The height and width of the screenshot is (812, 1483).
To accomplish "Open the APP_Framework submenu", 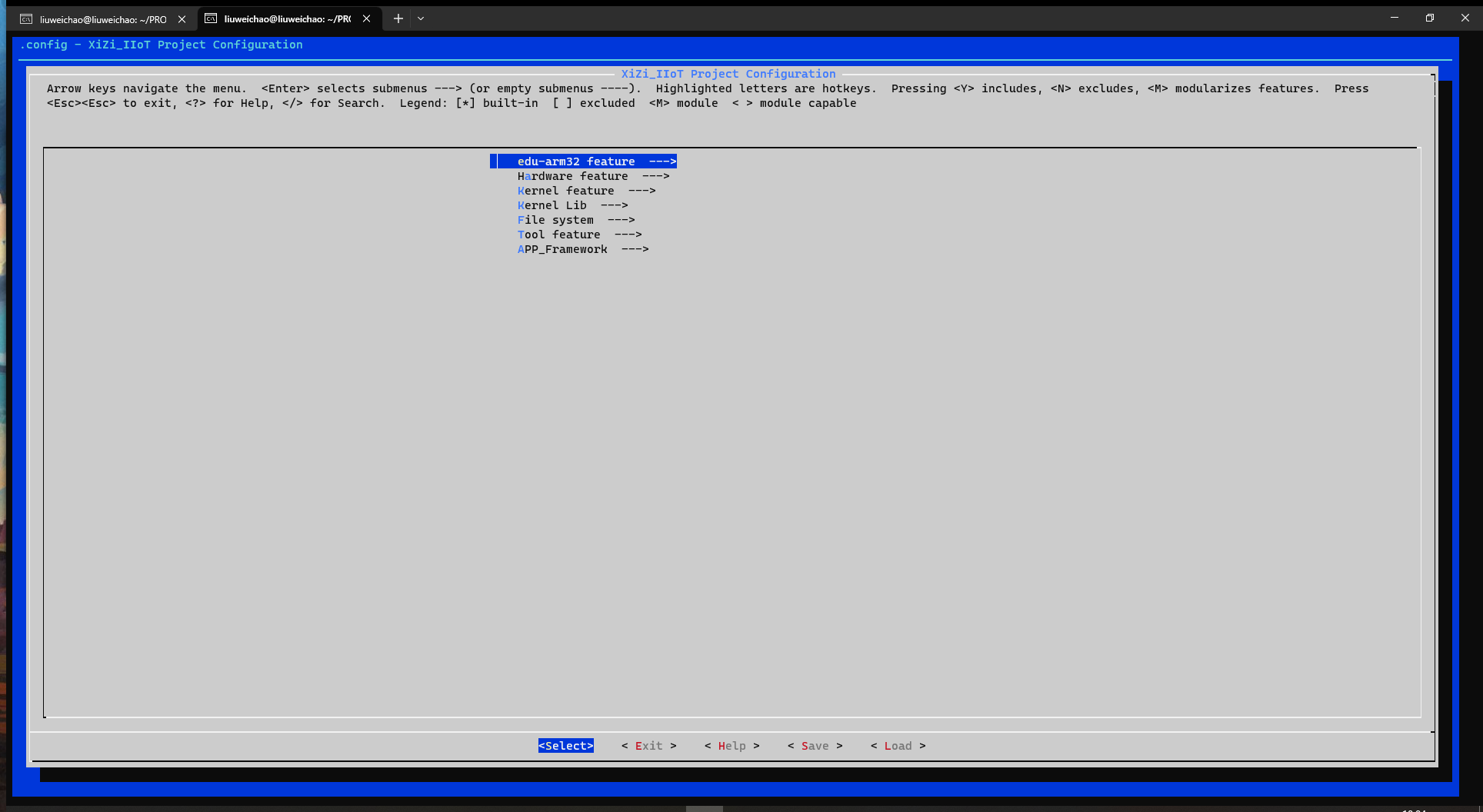I will (582, 249).
